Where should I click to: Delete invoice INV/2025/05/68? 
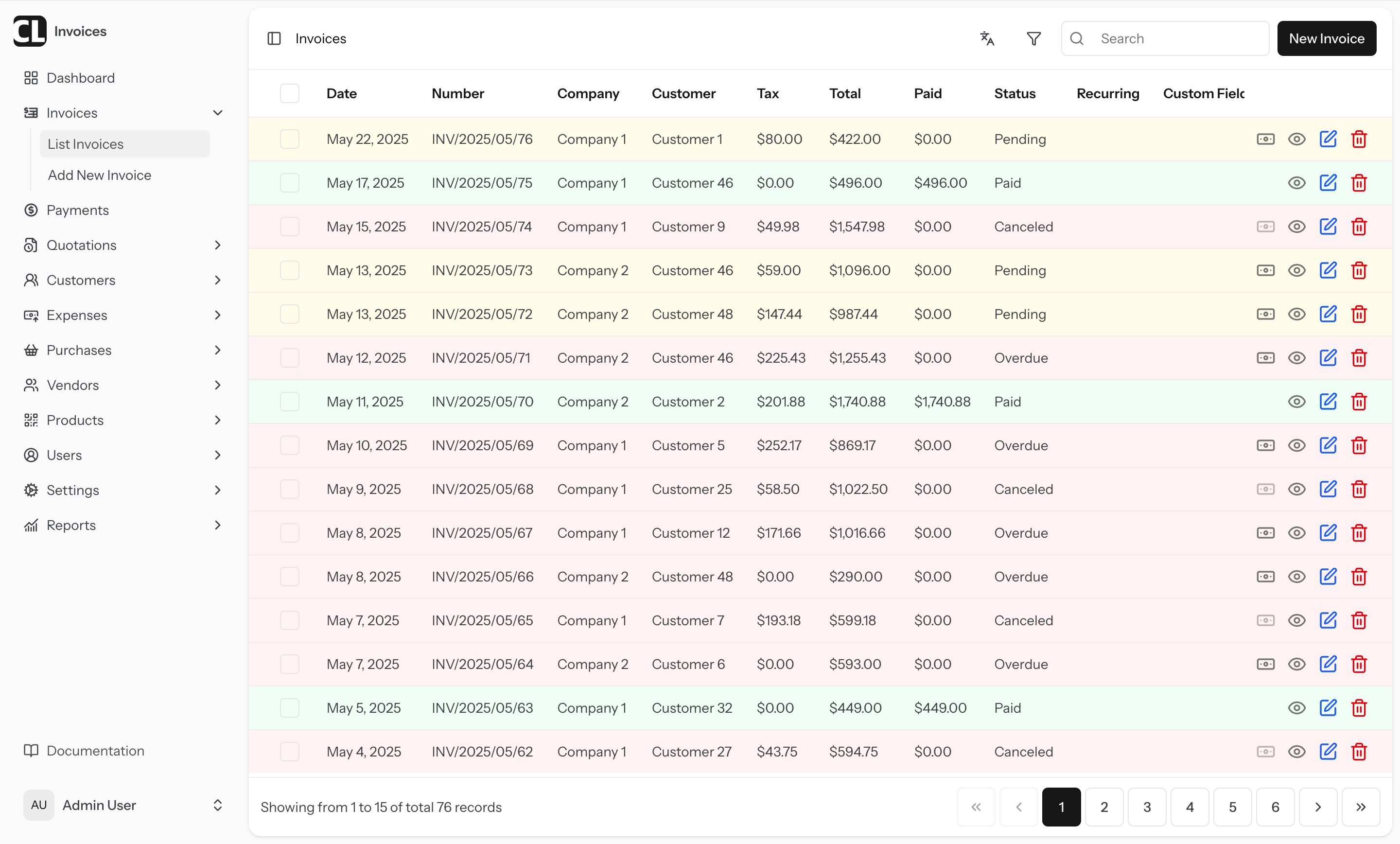1359,490
